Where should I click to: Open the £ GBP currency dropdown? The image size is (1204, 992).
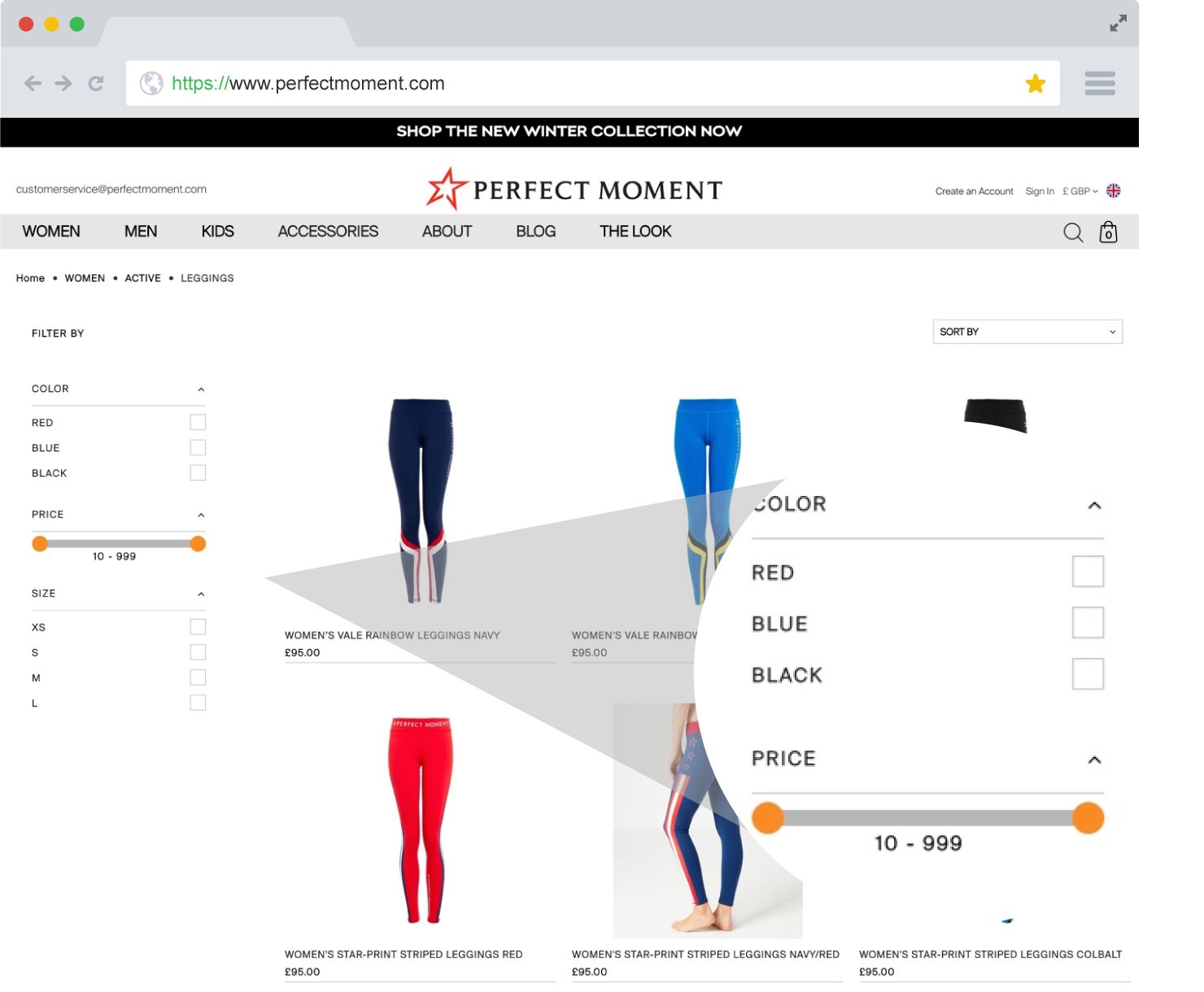pyautogui.click(x=1080, y=191)
